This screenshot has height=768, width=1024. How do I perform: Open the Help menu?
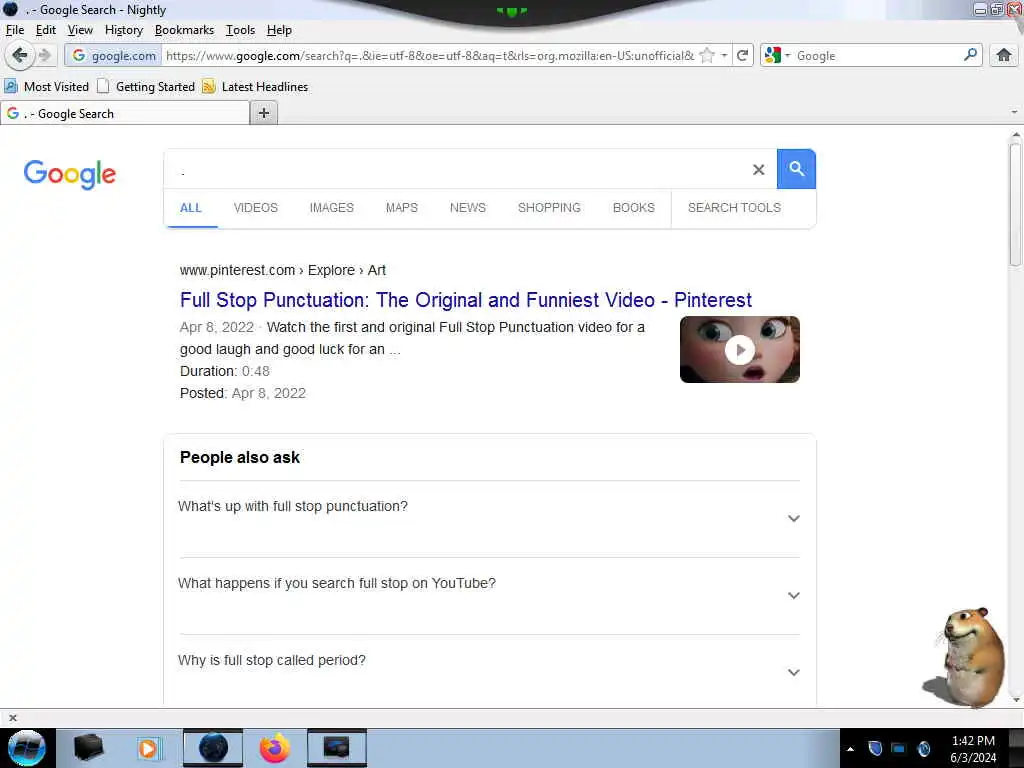(x=280, y=30)
